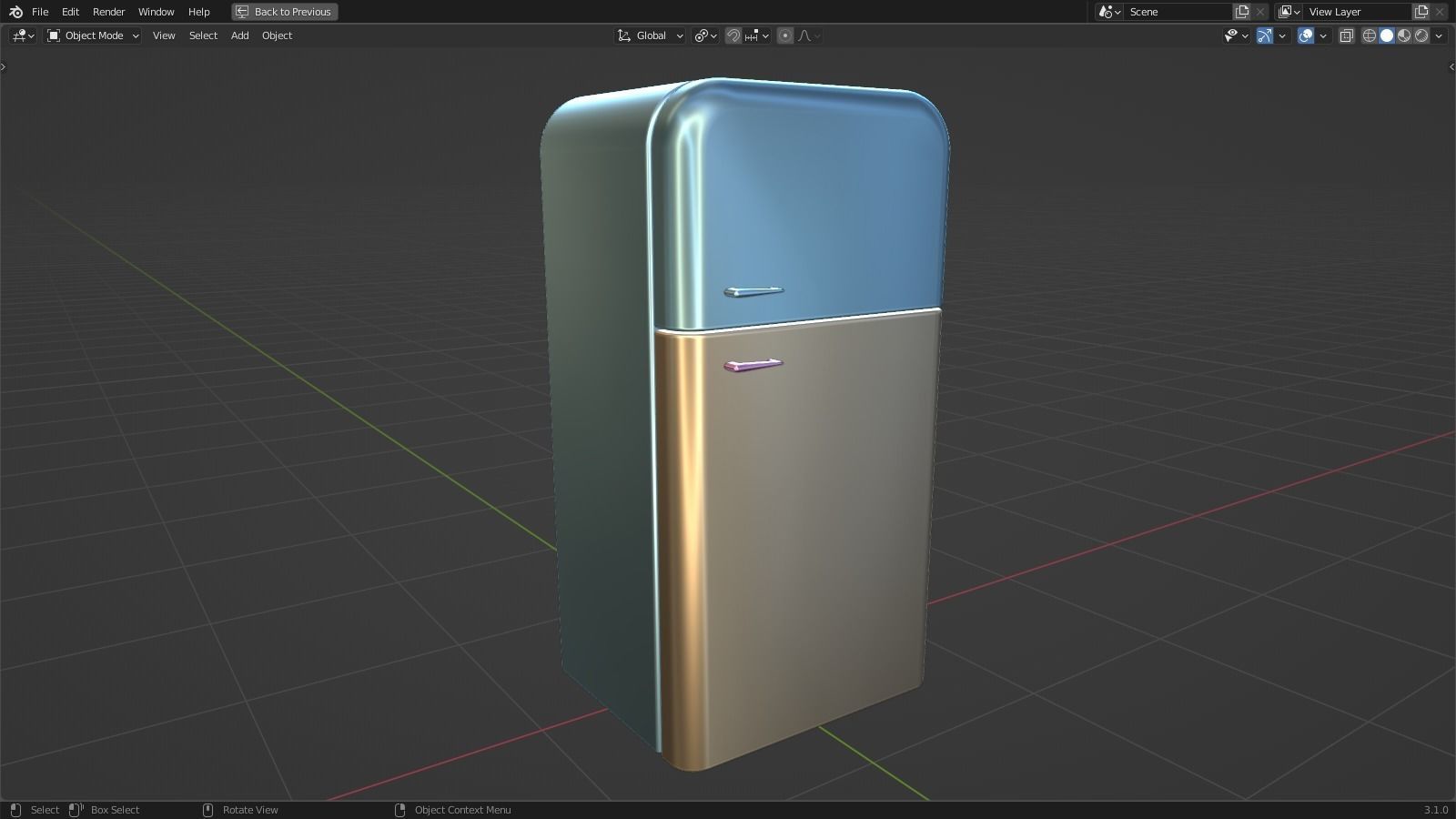Click the Object Context Menu status hint
Screen dimensions: 1456x819
click(x=462, y=810)
